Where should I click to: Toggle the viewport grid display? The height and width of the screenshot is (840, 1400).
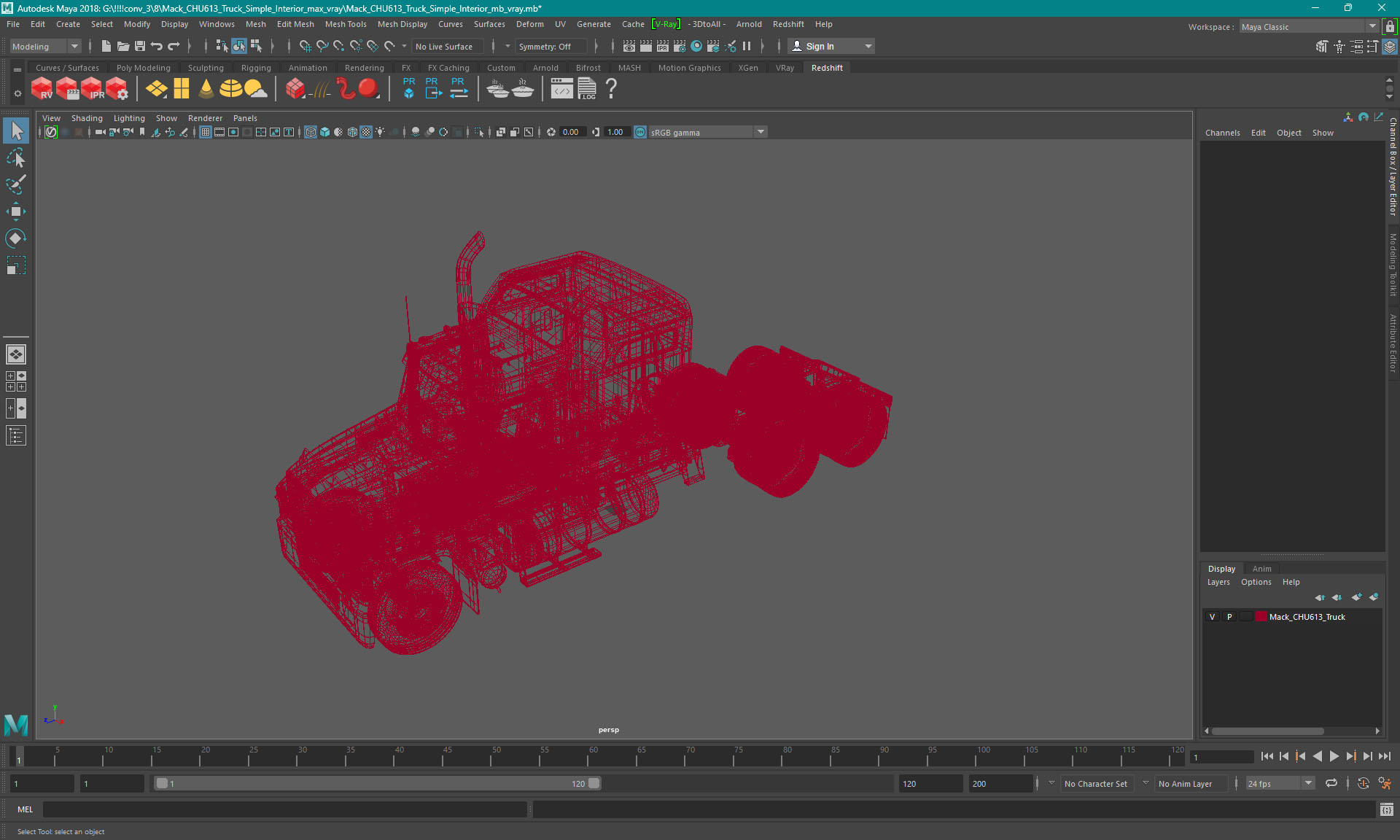[206, 132]
